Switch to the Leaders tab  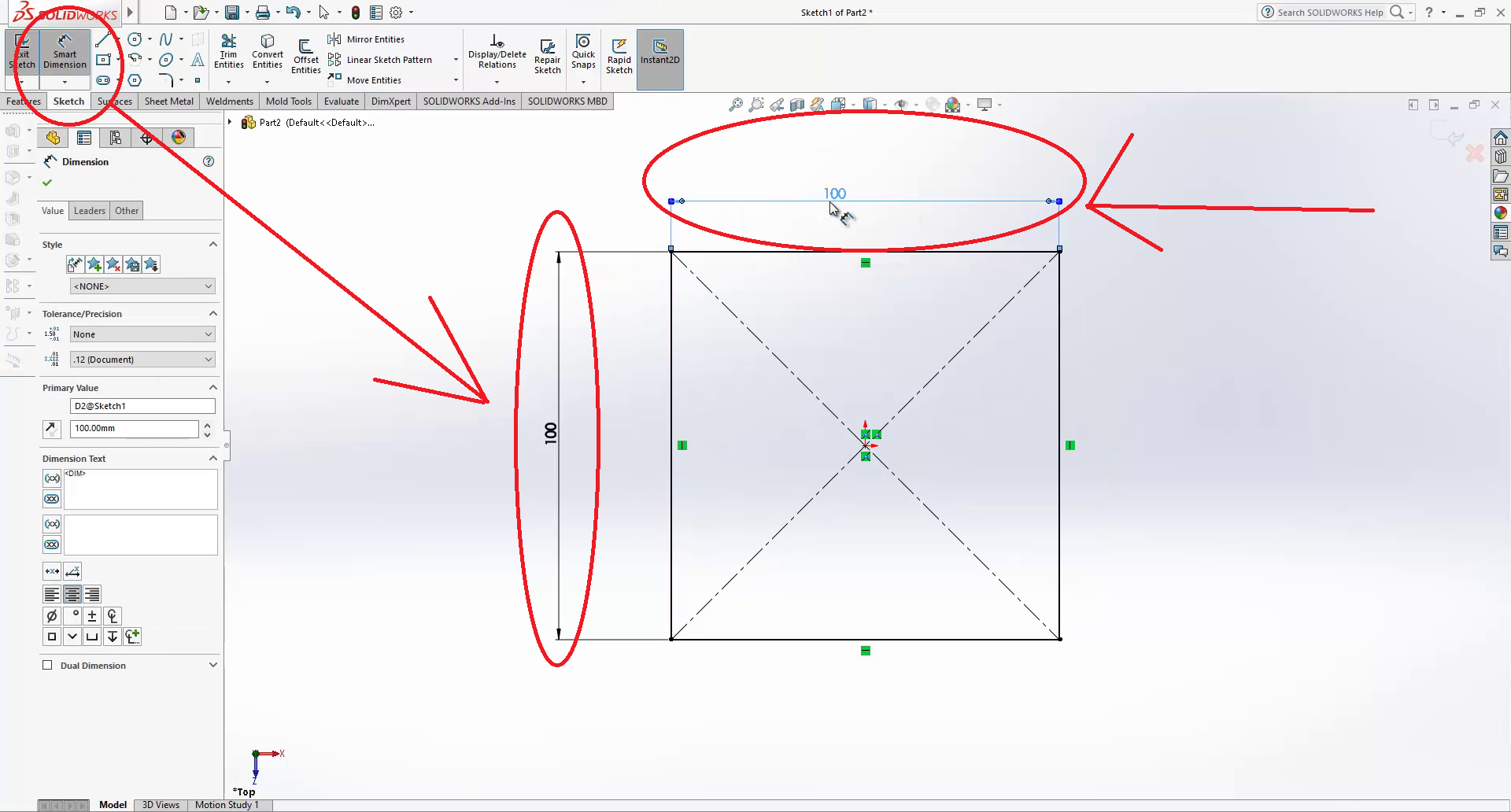point(89,211)
